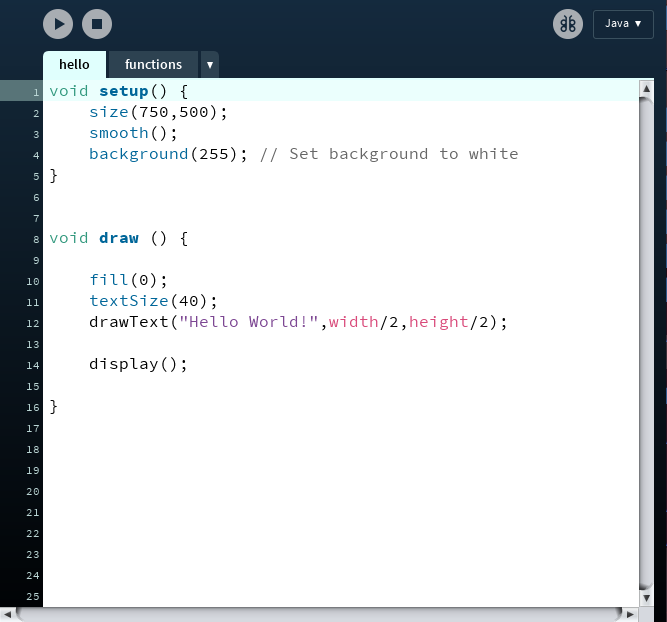The width and height of the screenshot is (667, 622).
Task: Run the sketch with the Play button
Action: [x=58, y=24]
